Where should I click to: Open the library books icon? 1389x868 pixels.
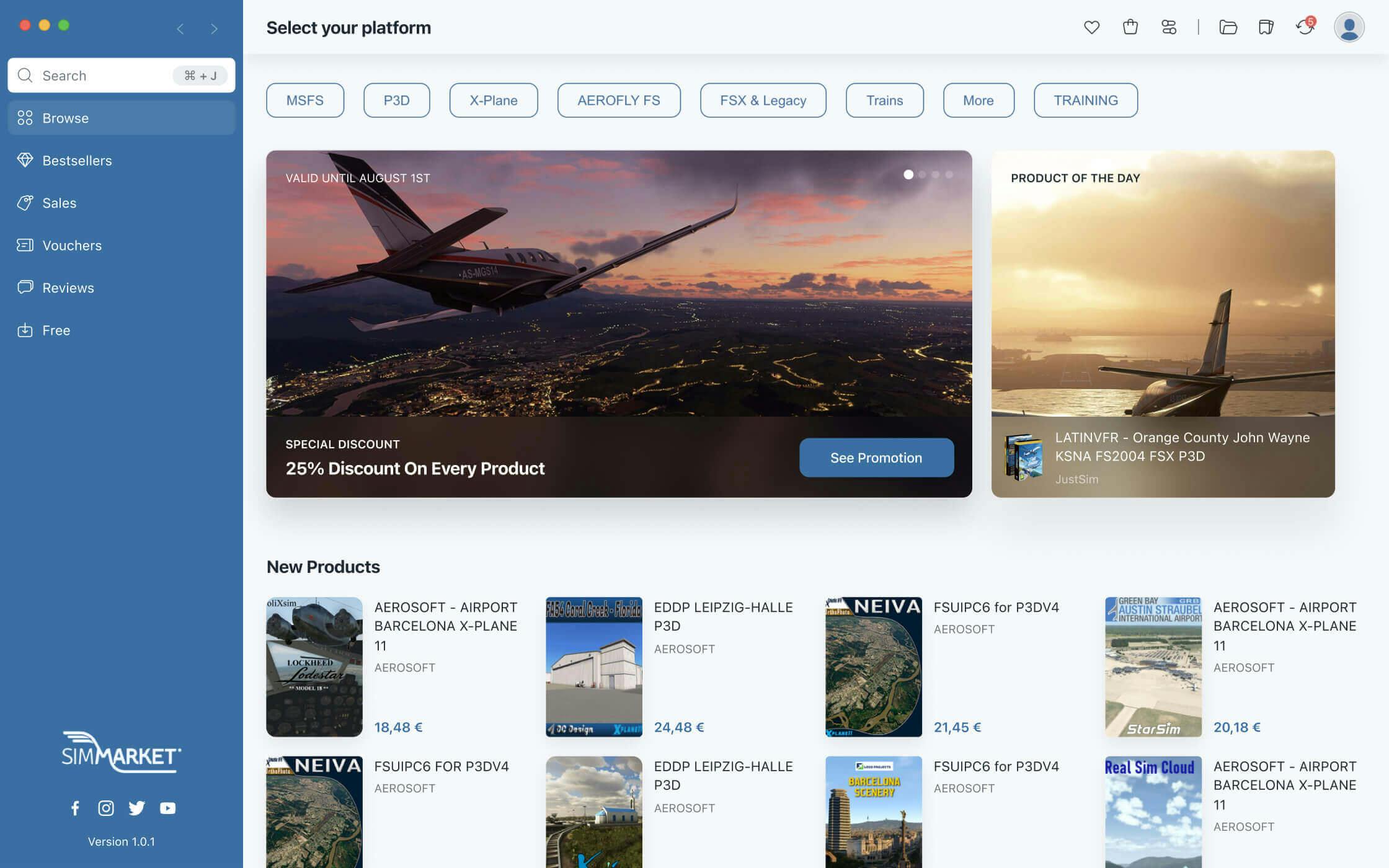pyautogui.click(x=1266, y=27)
